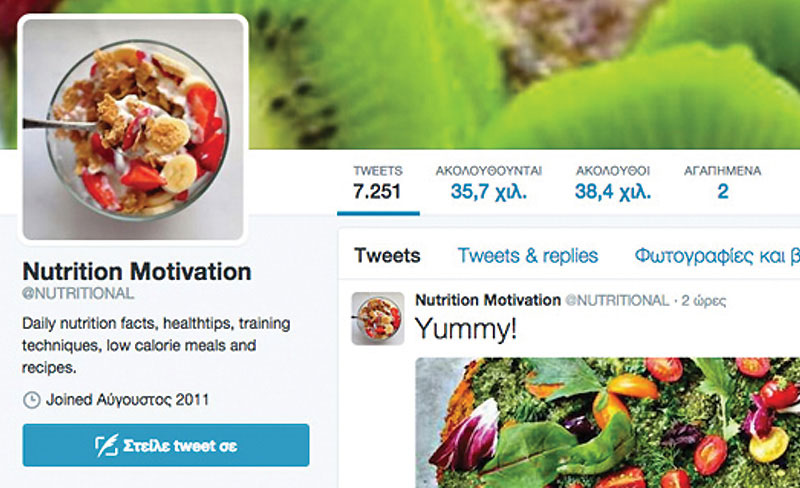Open the ΑΚΟΛΟΥΘΟΥΝΤΑΙ 35,7 χιλ. following list

coord(489,183)
